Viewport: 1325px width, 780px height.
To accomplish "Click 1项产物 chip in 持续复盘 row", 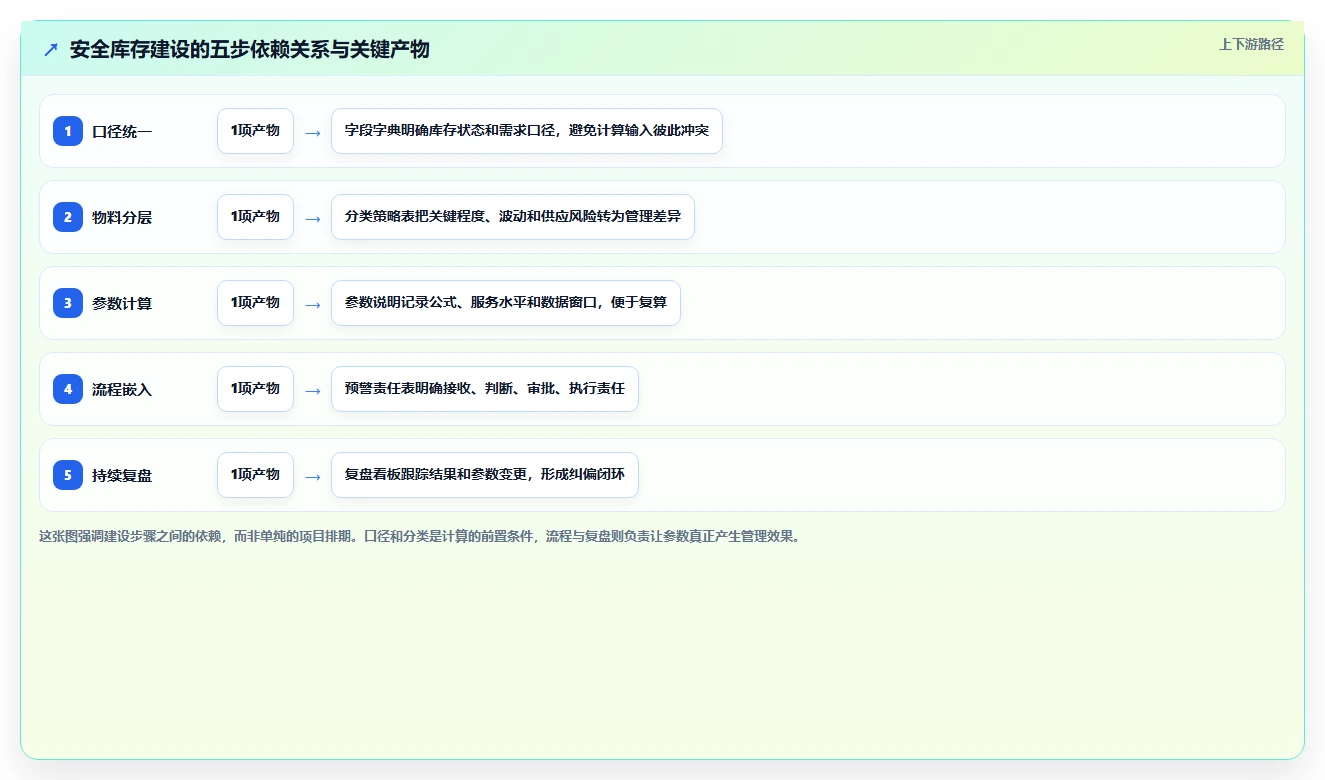I will pos(255,475).
